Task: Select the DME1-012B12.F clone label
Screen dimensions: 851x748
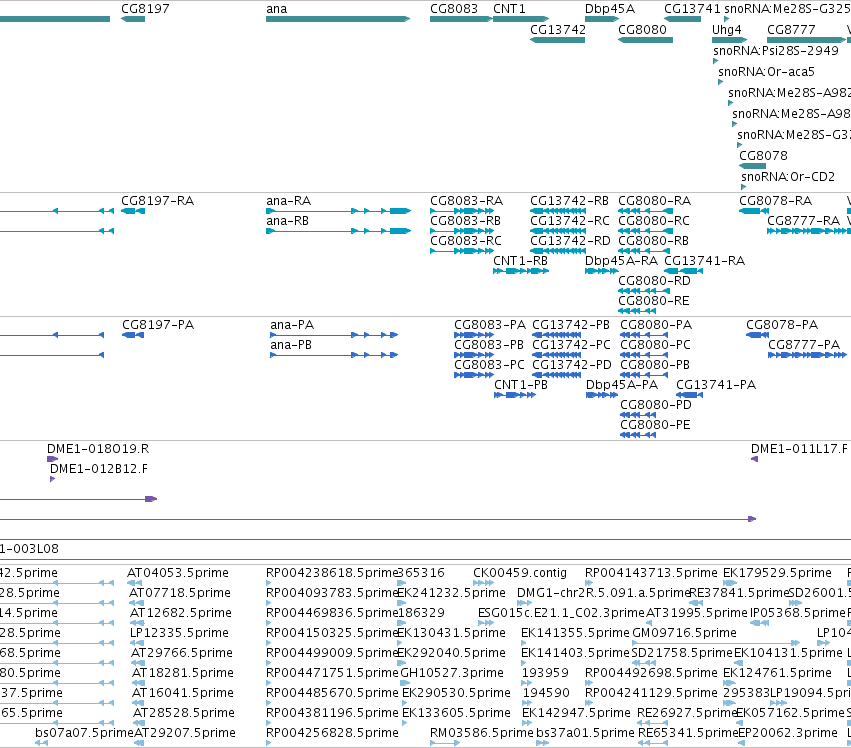Action: [x=98, y=469]
